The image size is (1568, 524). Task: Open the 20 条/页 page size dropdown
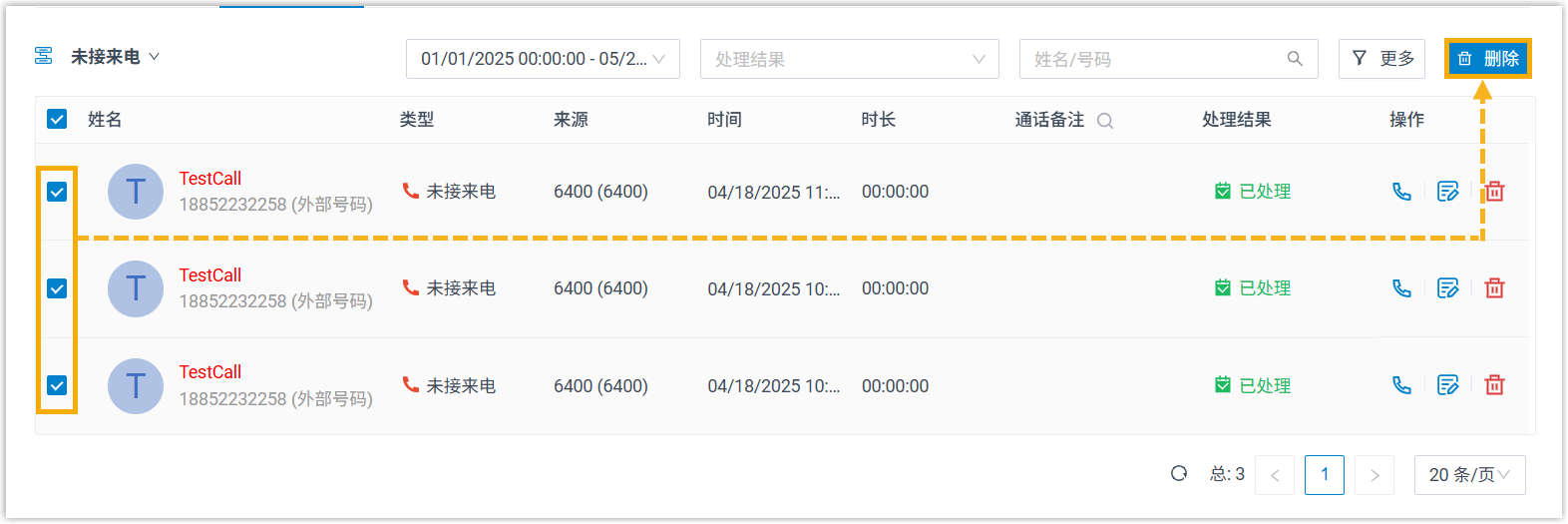click(1469, 475)
